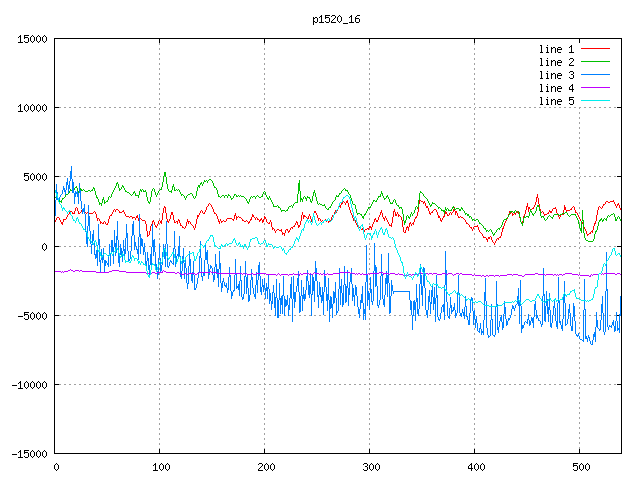Select the 'line 3' legend label

tap(557, 75)
